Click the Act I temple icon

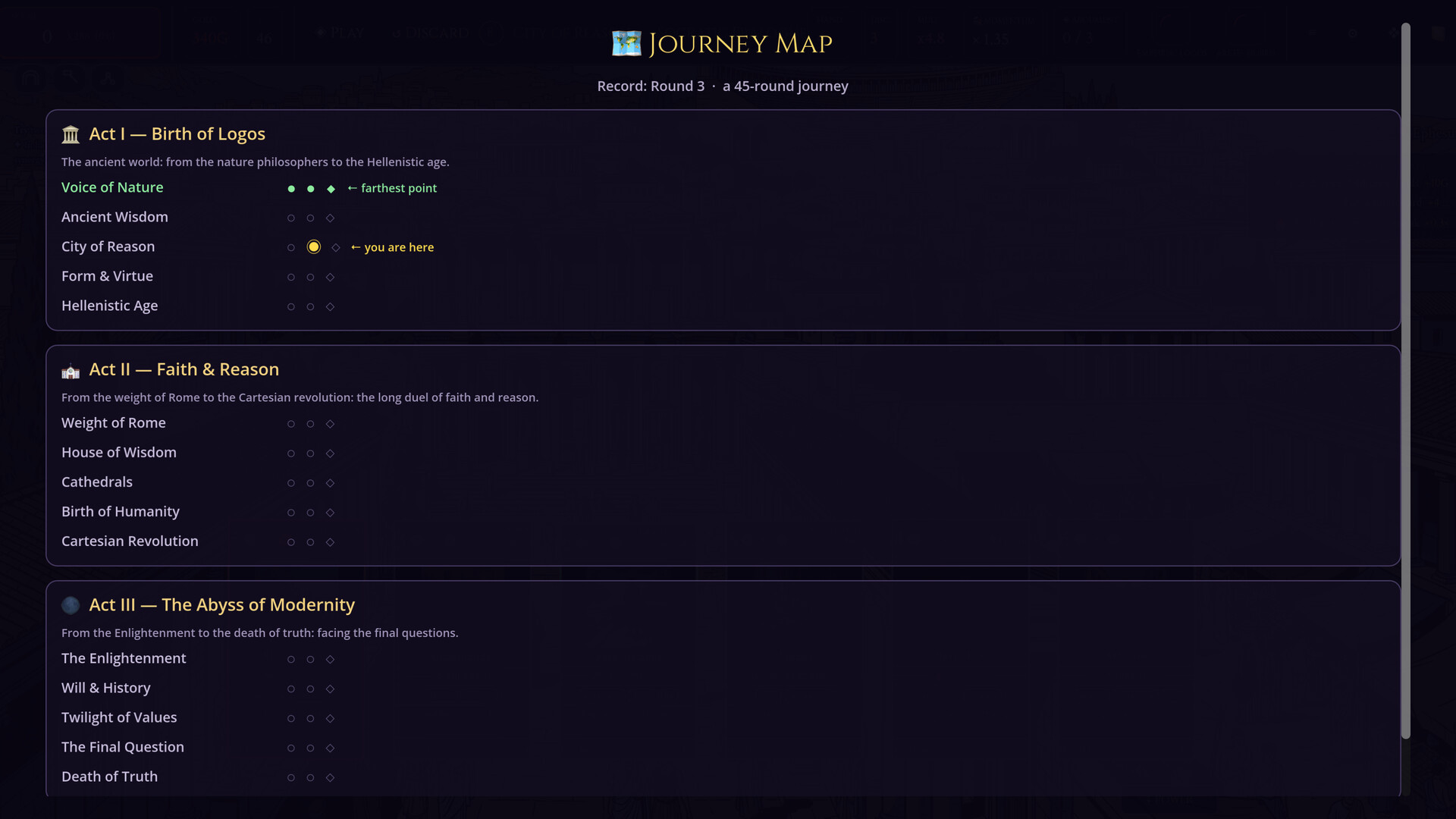click(x=71, y=134)
